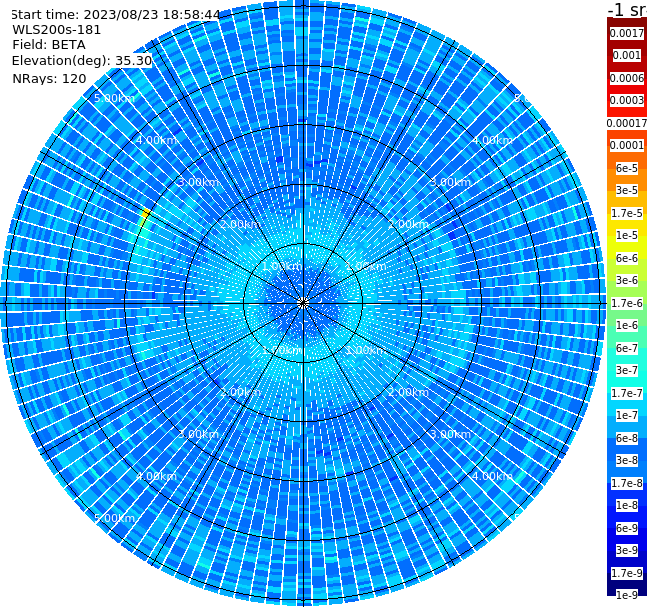Screen dimensions: 647x607
Task: Select the 0.001 colorbar label
Action: pos(627,55)
